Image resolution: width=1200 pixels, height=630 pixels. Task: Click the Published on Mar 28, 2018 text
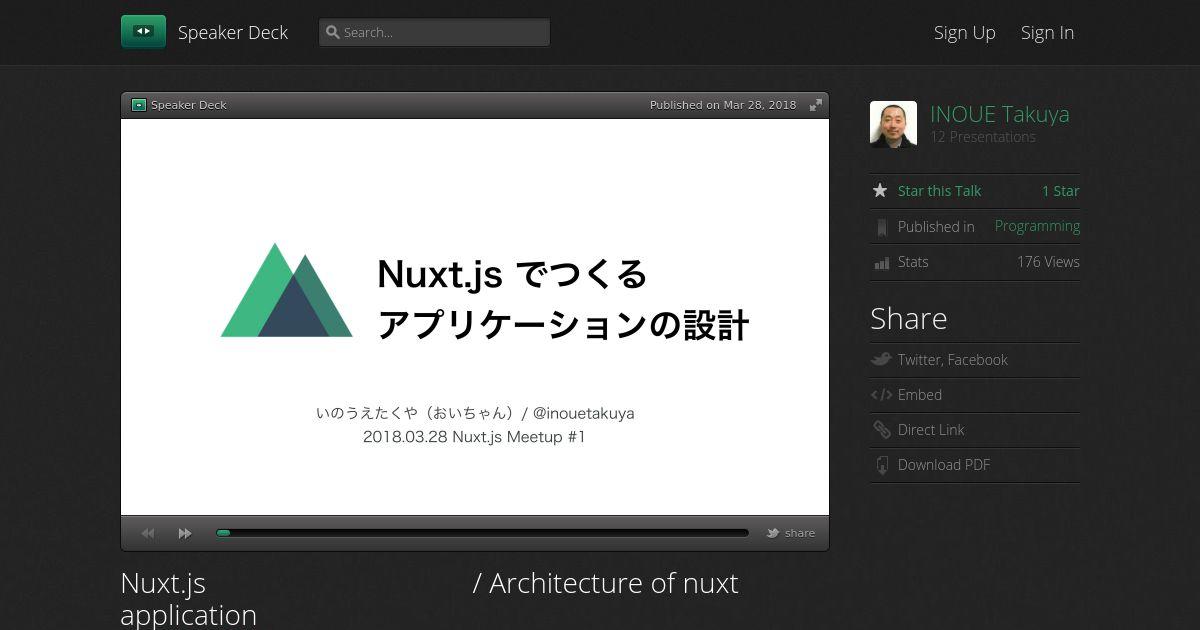coord(723,105)
